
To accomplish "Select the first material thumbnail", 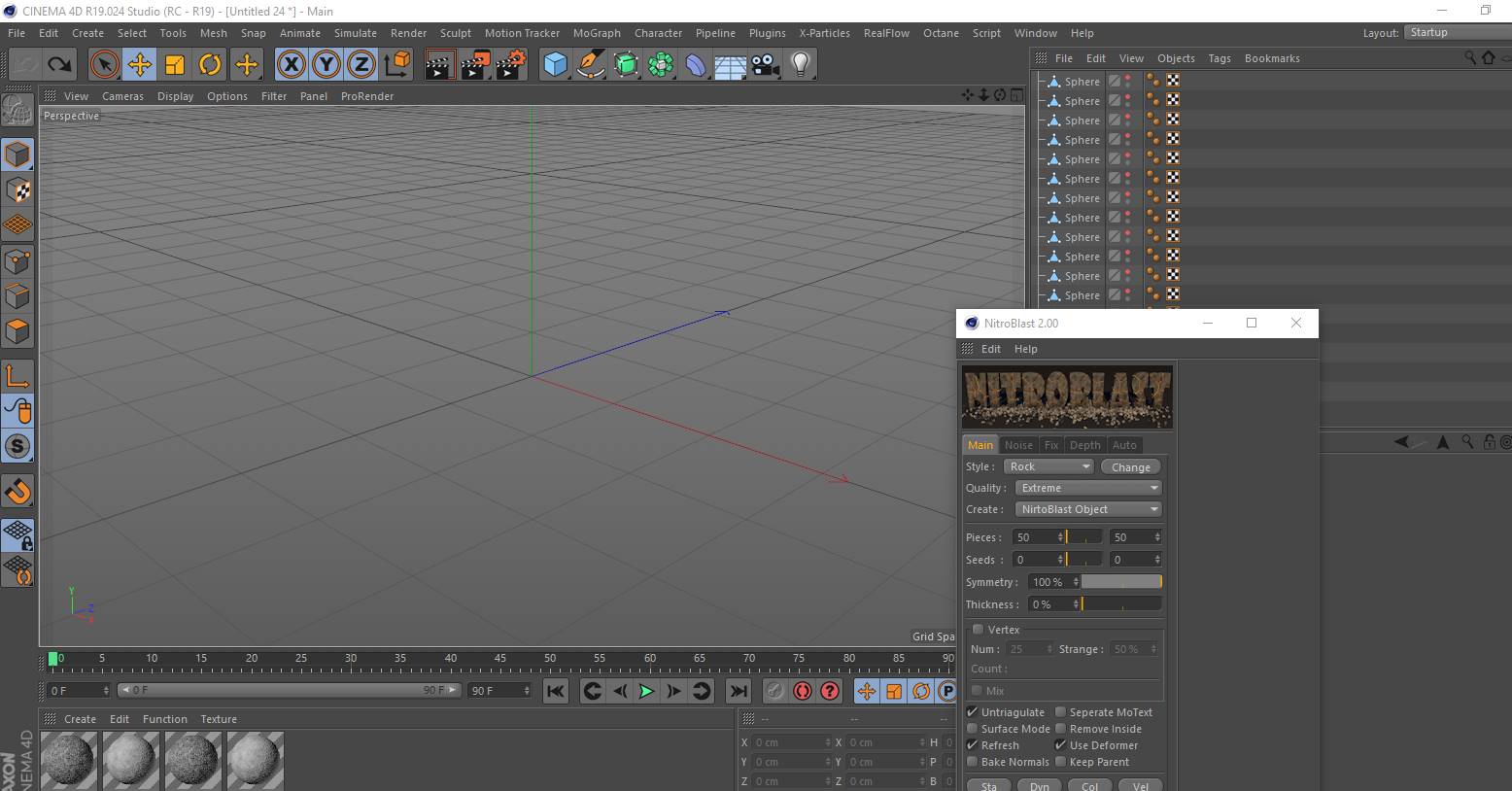I will pyautogui.click(x=69, y=760).
